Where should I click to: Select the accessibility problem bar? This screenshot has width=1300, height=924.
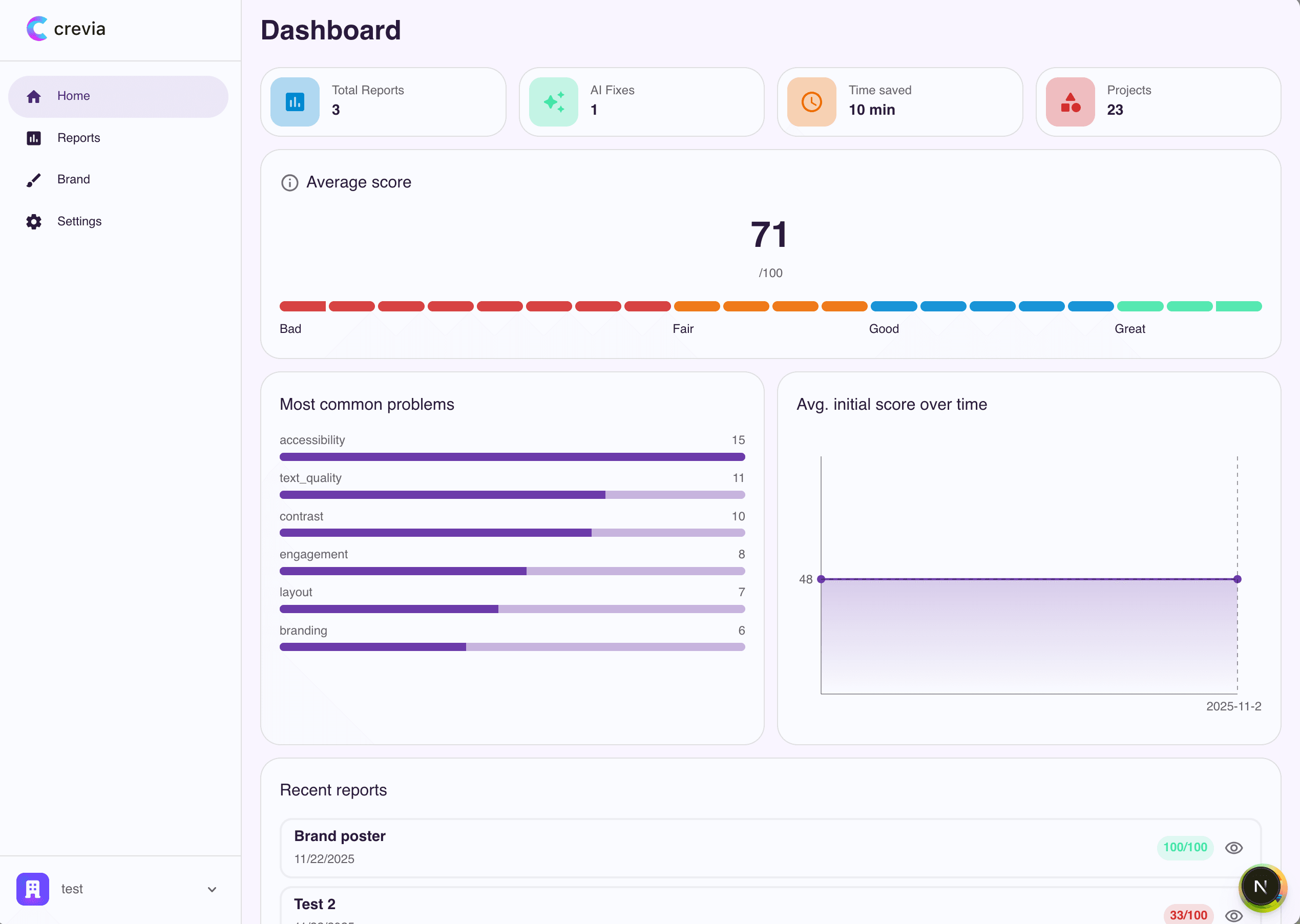tap(512, 457)
